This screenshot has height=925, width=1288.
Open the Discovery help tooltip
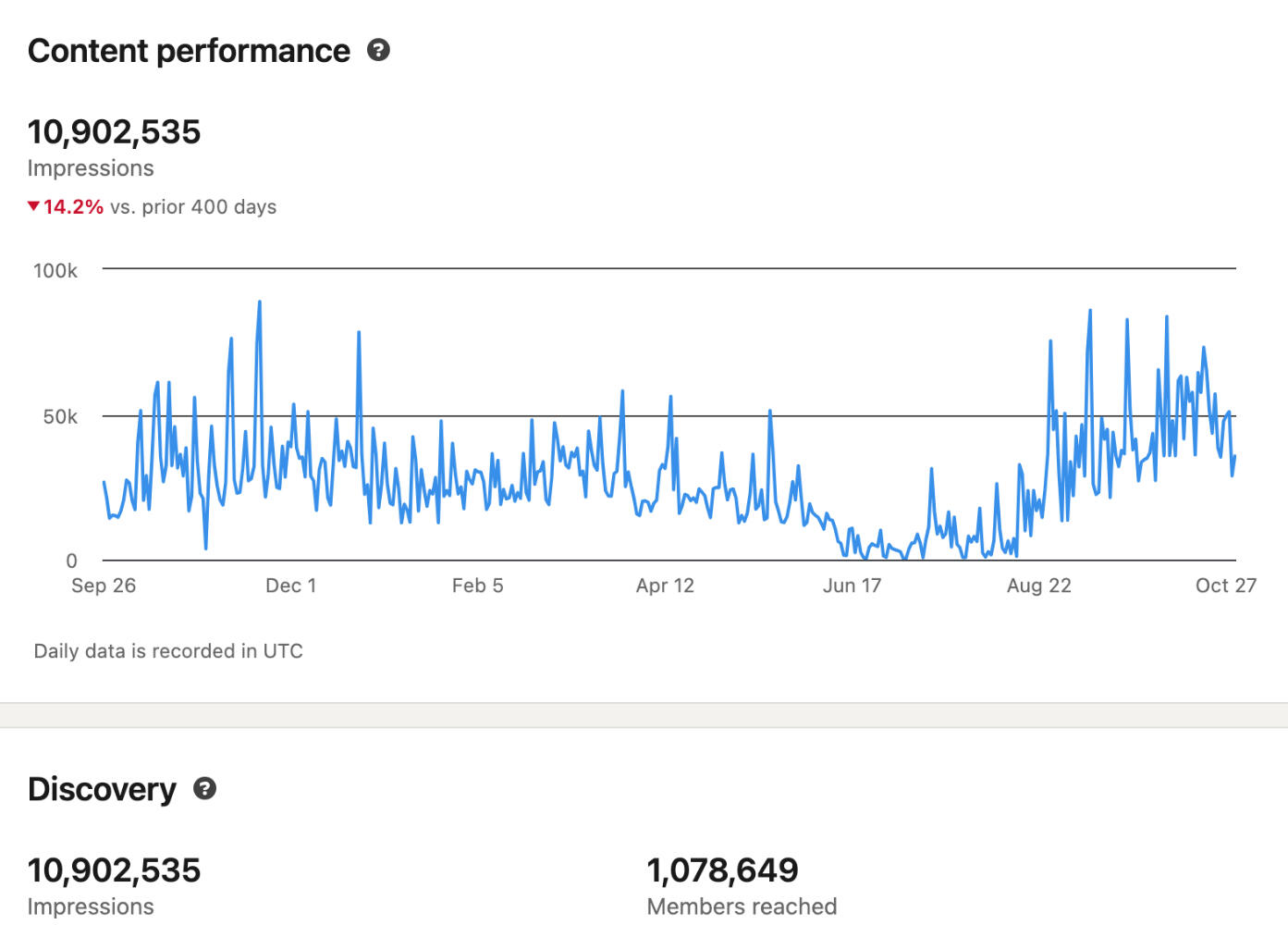[205, 789]
